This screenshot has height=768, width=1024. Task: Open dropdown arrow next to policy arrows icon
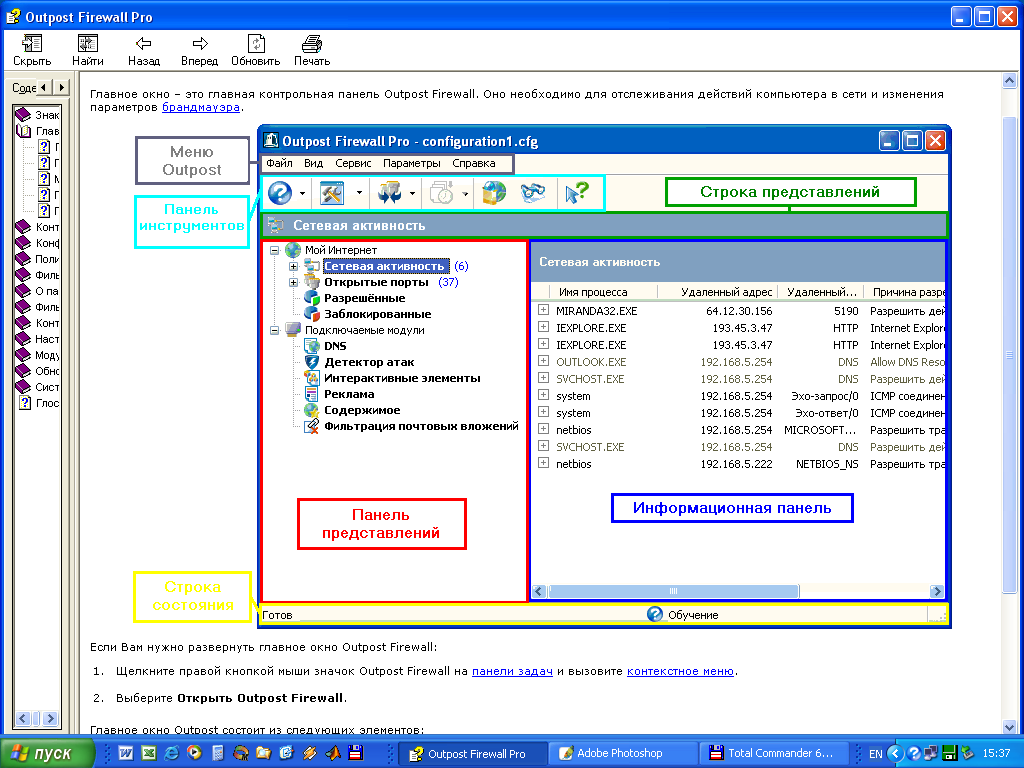tap(412, 193)
